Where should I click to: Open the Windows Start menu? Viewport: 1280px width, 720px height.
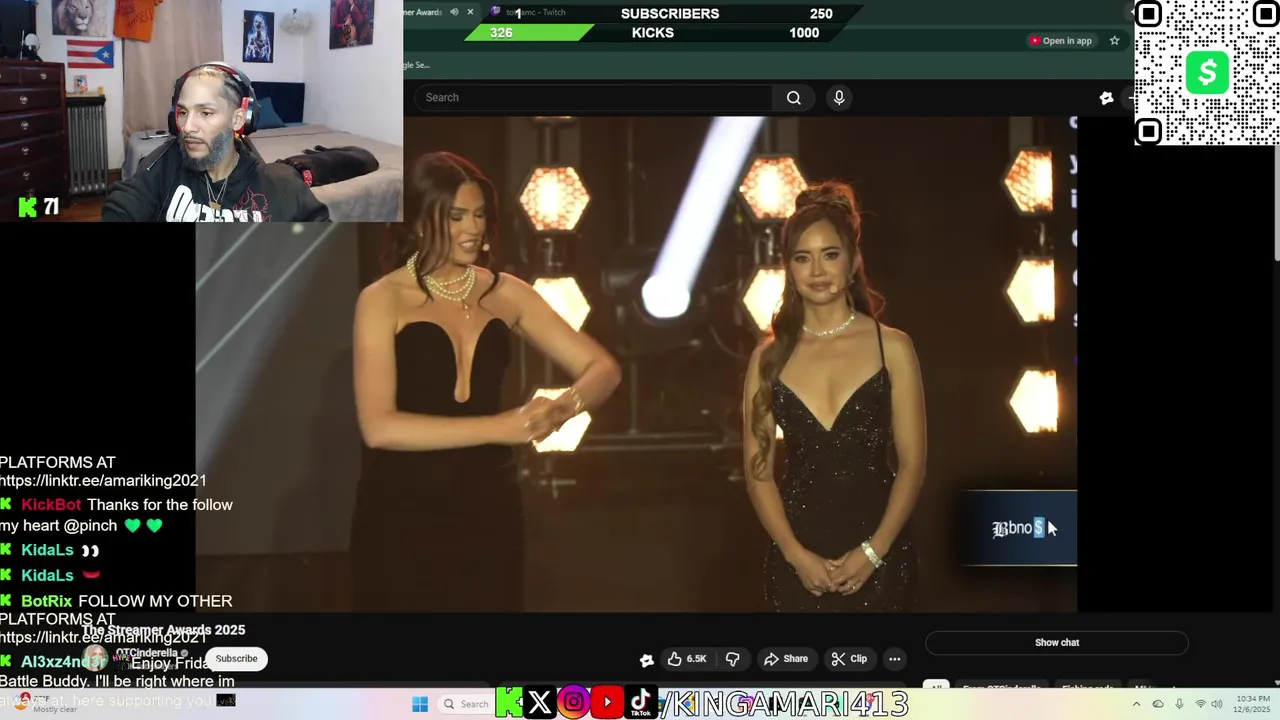pos(420,704)
